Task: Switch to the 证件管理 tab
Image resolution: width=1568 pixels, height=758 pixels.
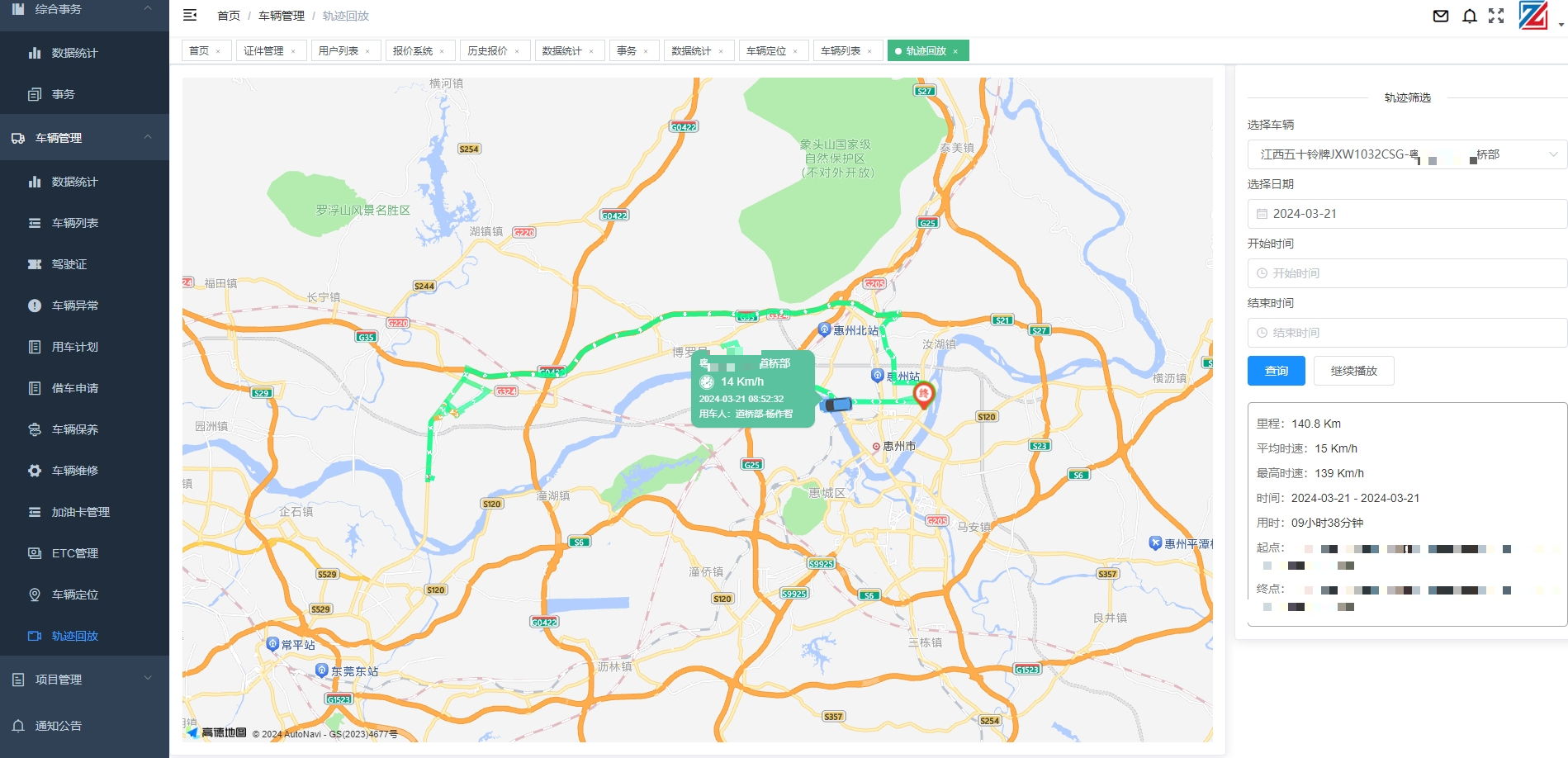Action: click(x=263, y=51)
